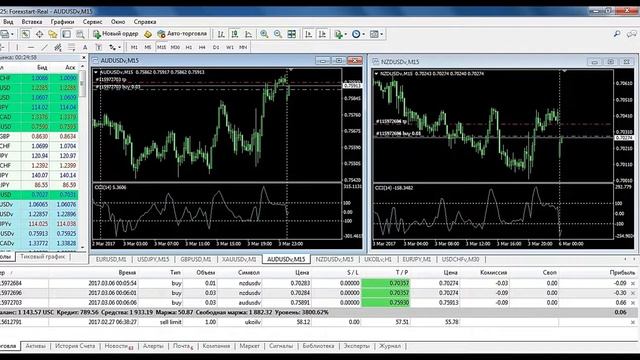Launch MetaEditor yellow book icon
Viewport: 640px width, 360px height.
(148, 34)
